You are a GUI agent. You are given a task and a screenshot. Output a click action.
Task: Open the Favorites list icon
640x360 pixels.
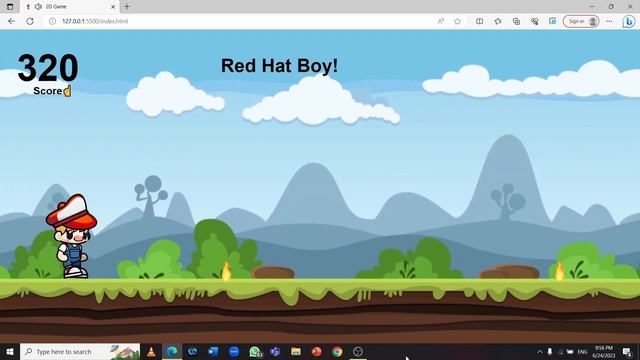[x=498, y=21]
